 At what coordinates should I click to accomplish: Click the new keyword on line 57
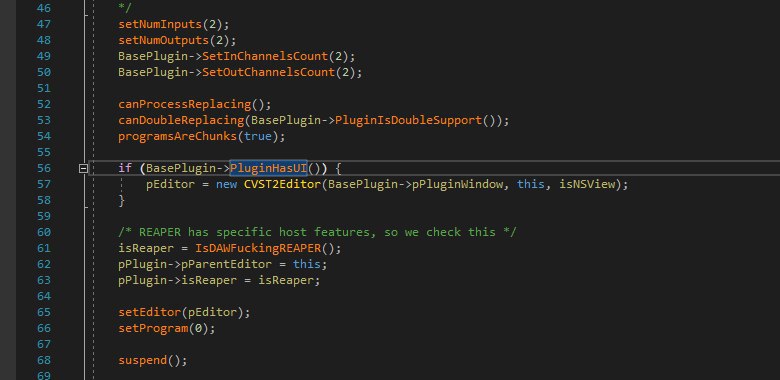(227, 184)
